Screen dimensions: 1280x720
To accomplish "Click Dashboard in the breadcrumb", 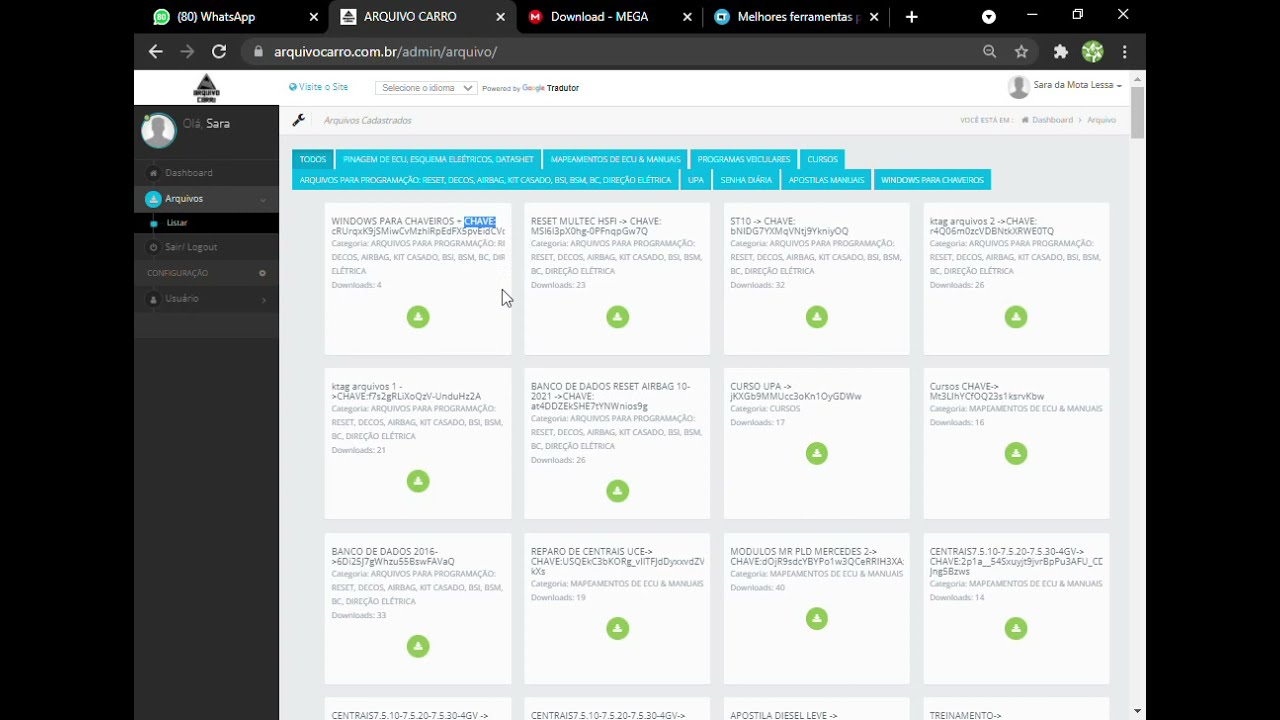I will (x=1052, y=120).
